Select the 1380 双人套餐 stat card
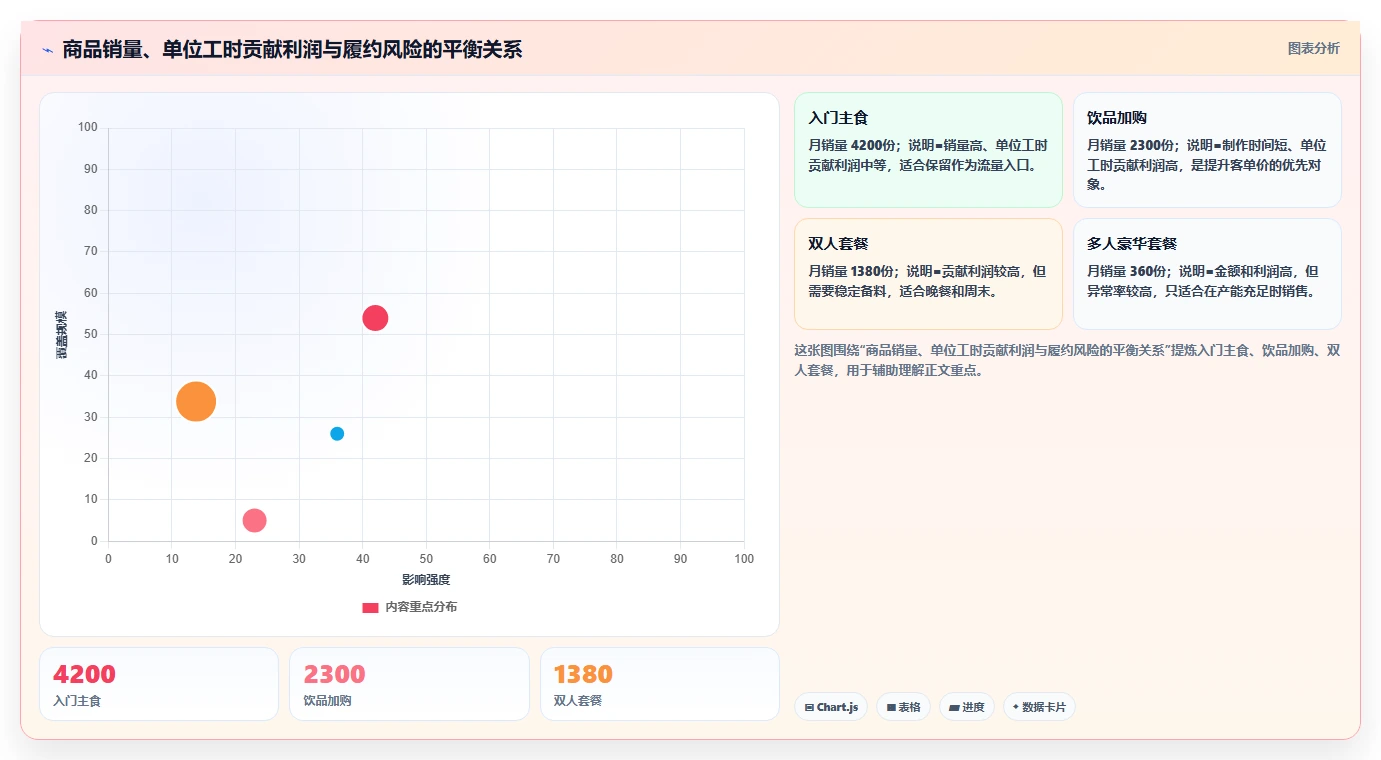Image resolution: width=1381 pixels, height=760 pixels. pyautogui.click(x=659, y=684)
